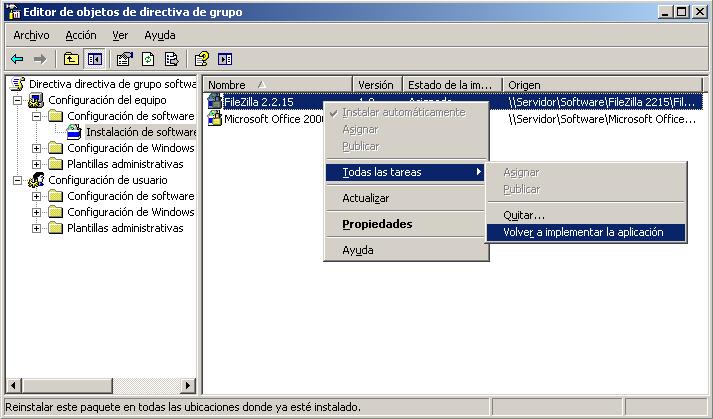Click Propiedades in the context menu
This screenshot has width=713, height=419.
[377, 224]
